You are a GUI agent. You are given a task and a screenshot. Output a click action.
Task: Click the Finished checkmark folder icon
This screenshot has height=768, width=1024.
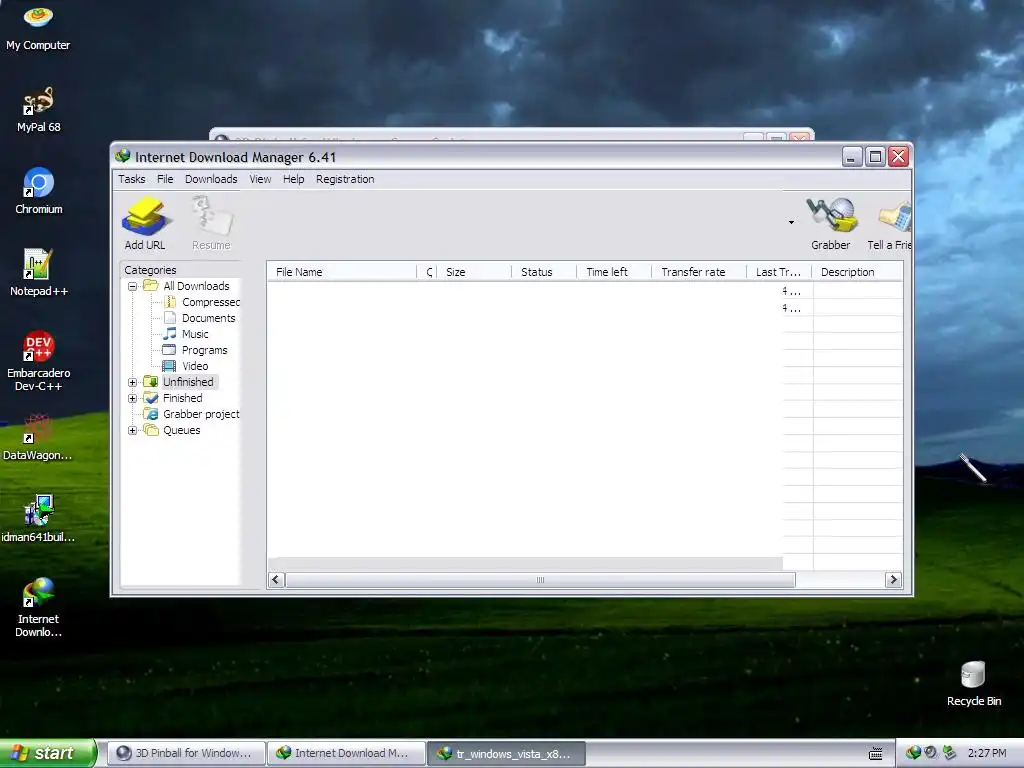pos(151,398)
